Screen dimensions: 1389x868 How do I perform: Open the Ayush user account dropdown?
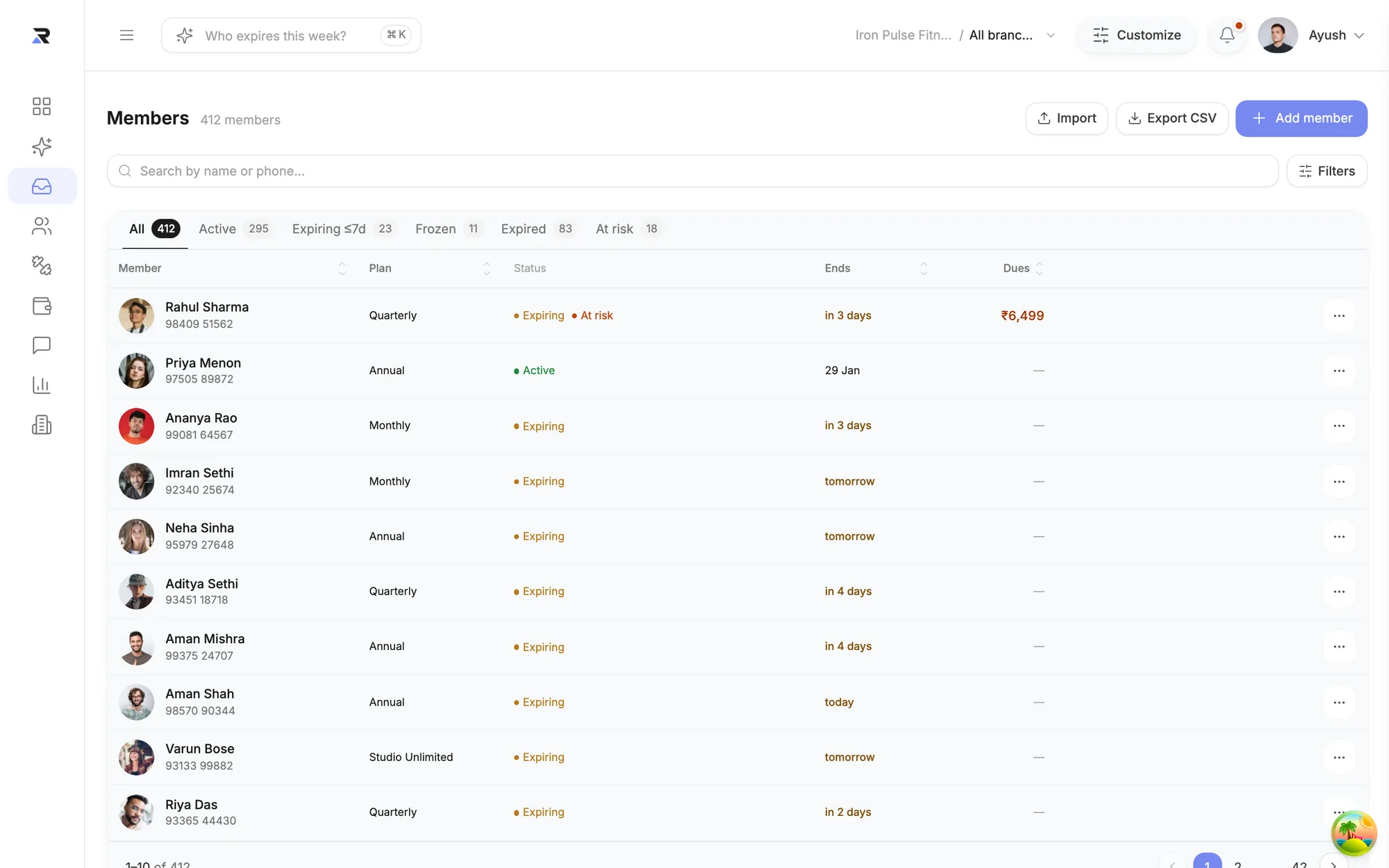1311,35
